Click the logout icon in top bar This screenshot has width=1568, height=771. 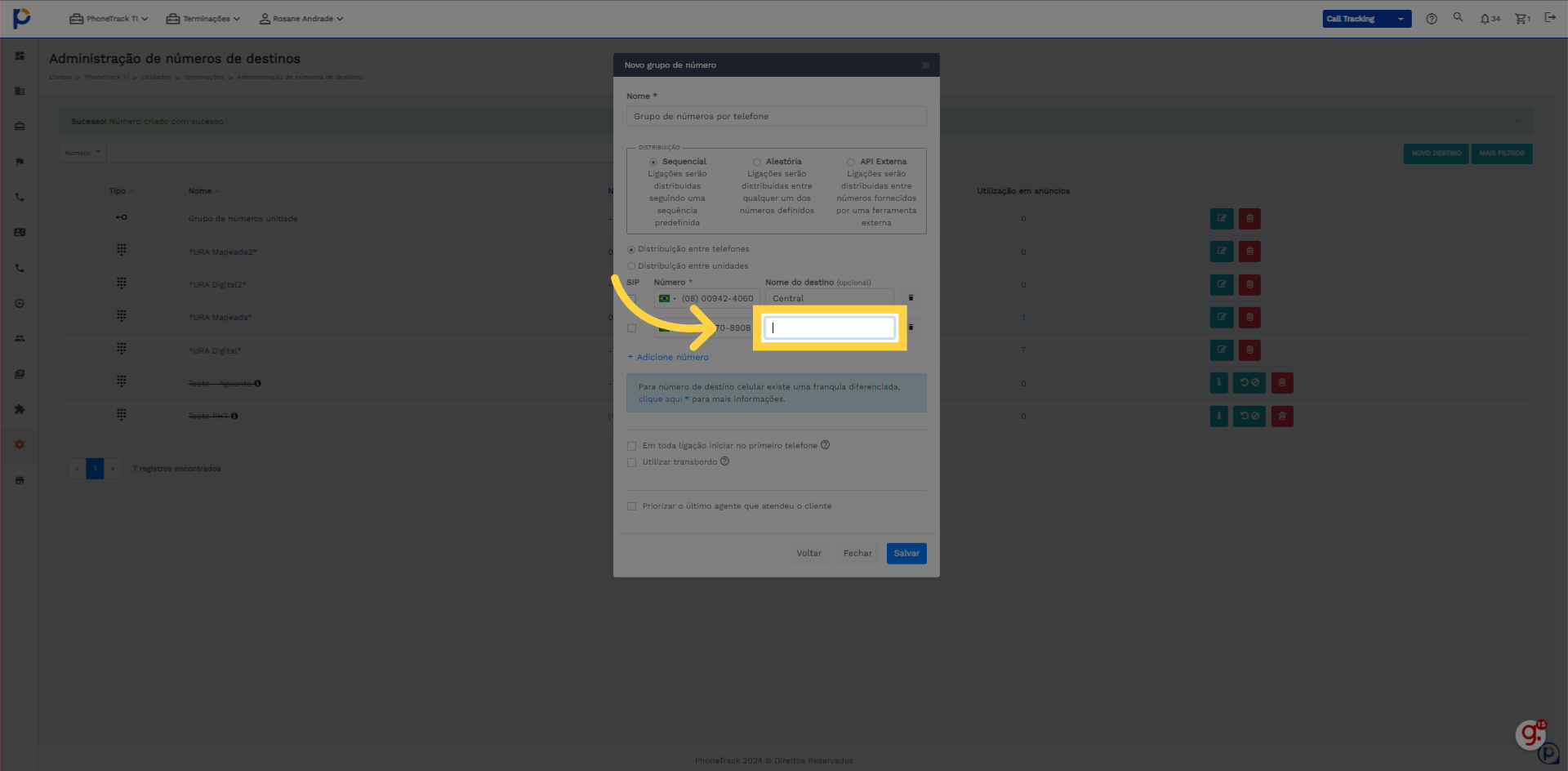click(x=1550, y=17)
